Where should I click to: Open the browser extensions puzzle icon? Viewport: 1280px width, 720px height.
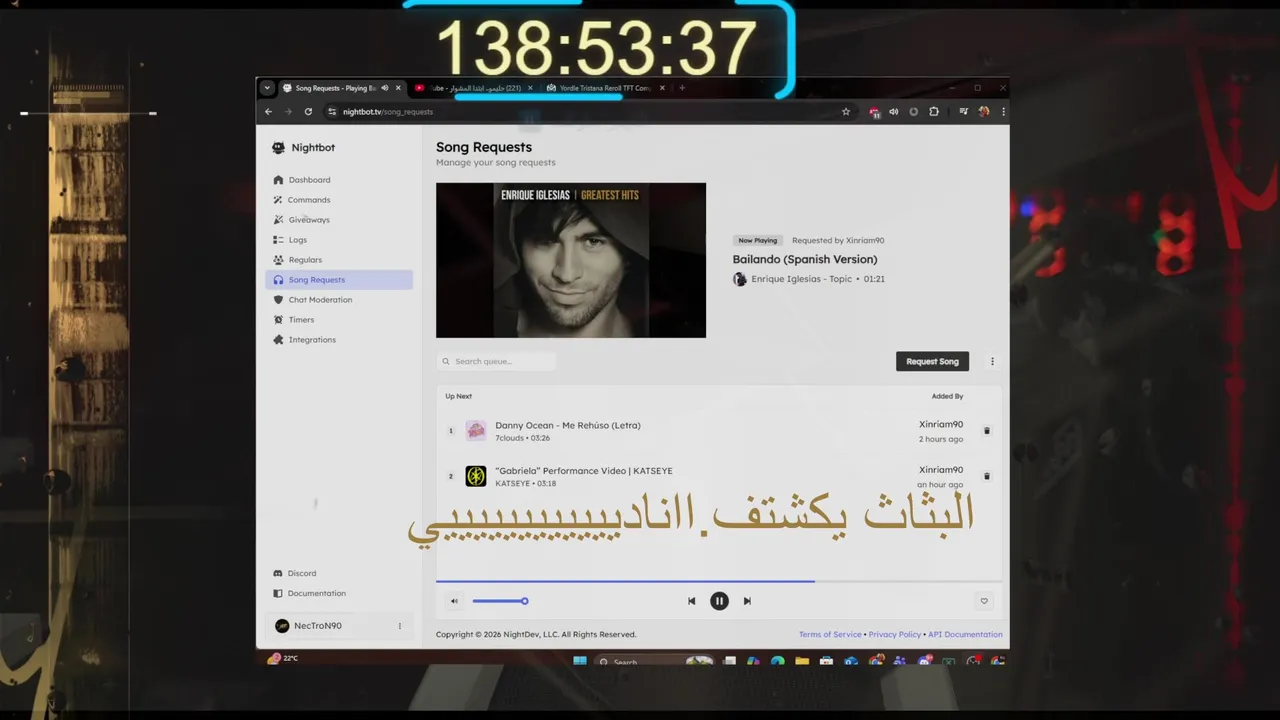pyautogui.click(x=934, y=112)
